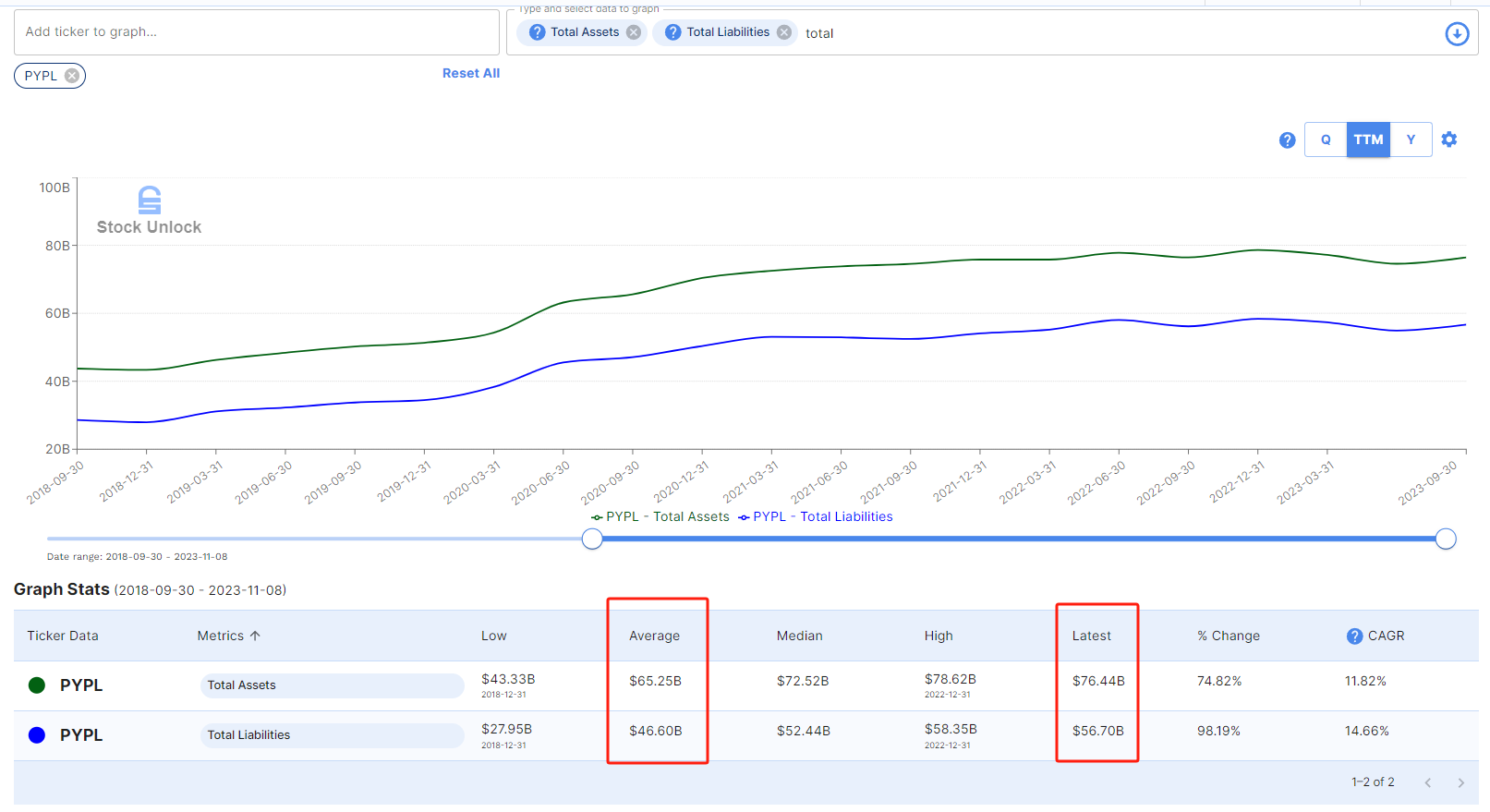Switch to quarterly Q view

[1326, 139]
